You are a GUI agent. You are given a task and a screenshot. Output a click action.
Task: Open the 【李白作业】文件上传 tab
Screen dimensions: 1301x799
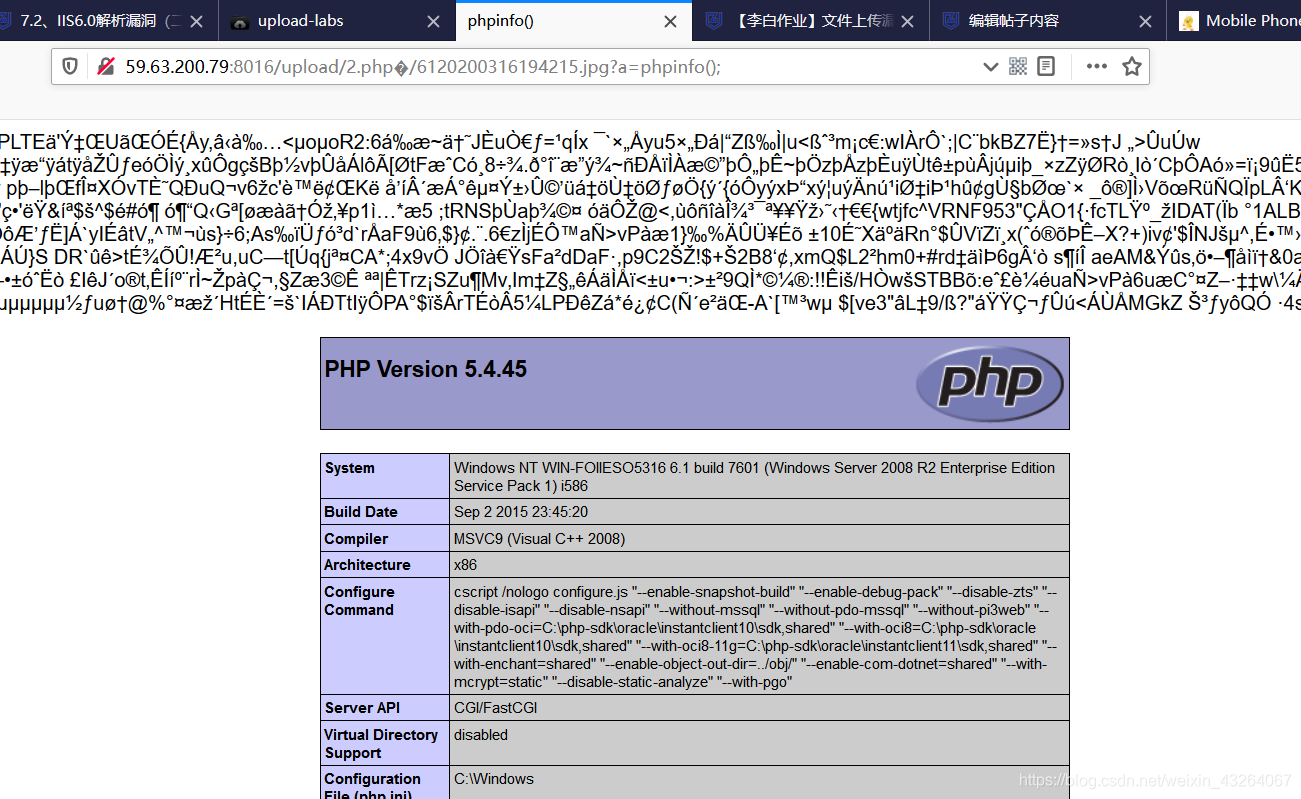click(x=809, y=21)
